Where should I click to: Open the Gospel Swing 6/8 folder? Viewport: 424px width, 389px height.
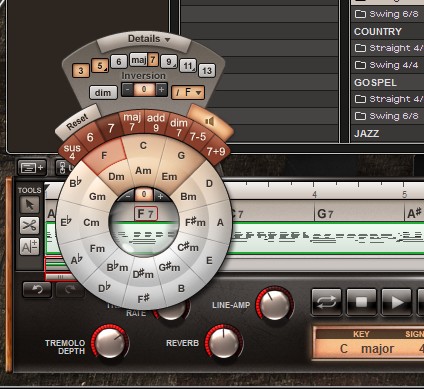pyautogui.click(x=388, y=116)
